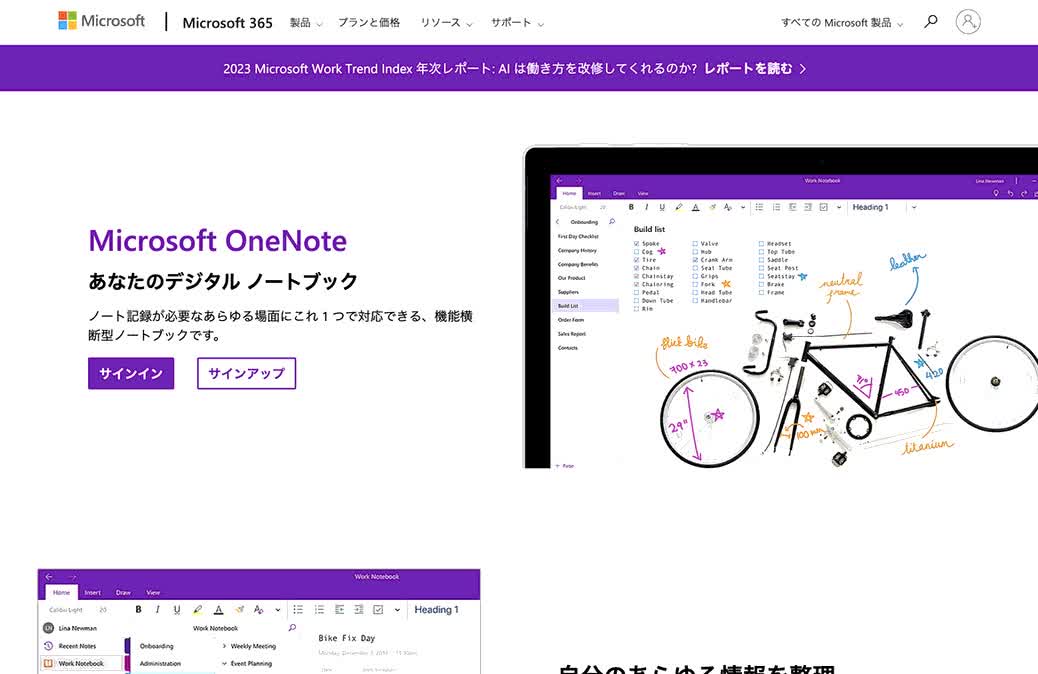The height and width of the screenshot is (674, 1038).
Task: Toggle the Spoke checkbox in Build list
Action: click(637, 244)
